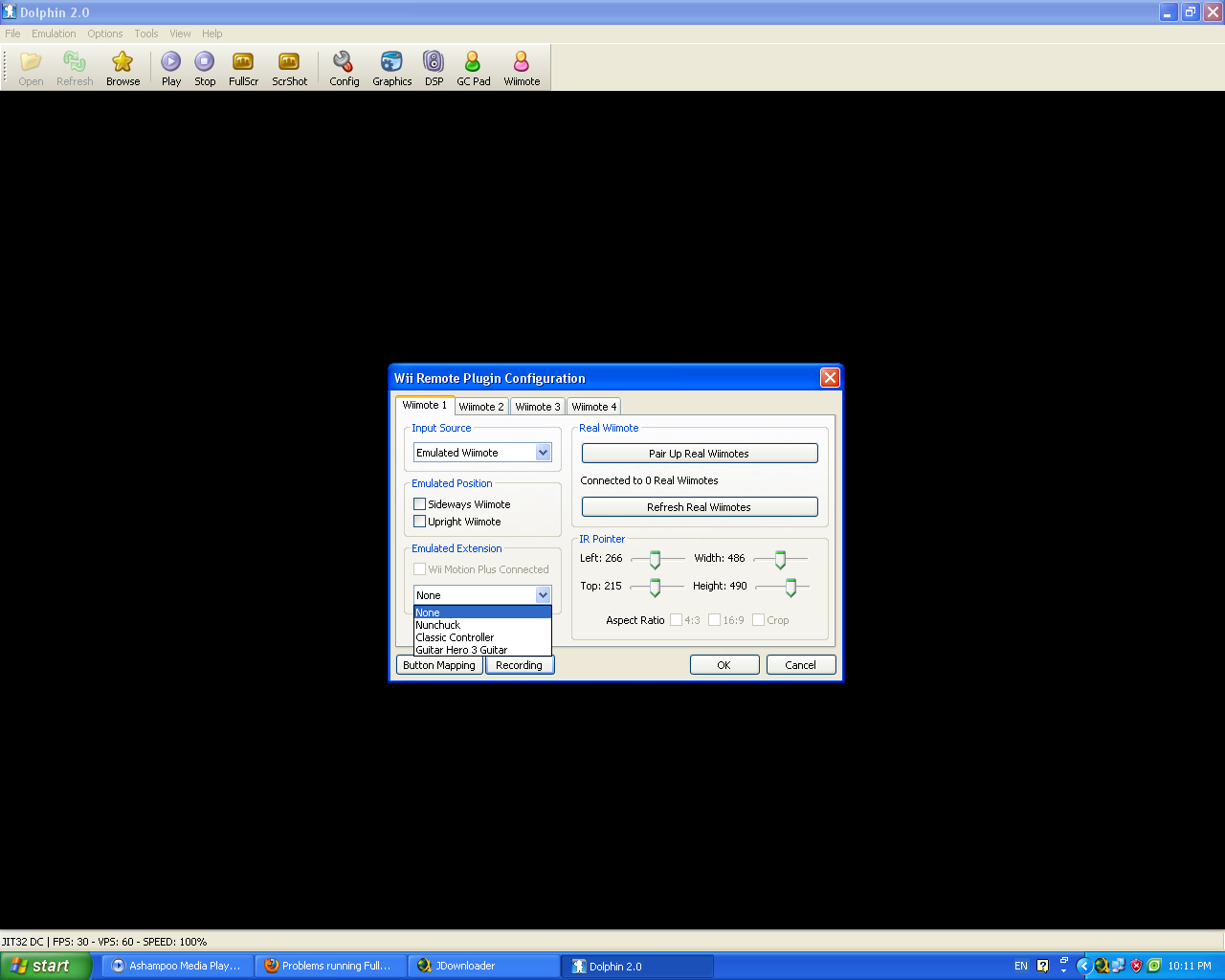The width and height of the screenshot is (1225, 980).
Task: Click the Windows Start button
Action: [x=45, y=966]
